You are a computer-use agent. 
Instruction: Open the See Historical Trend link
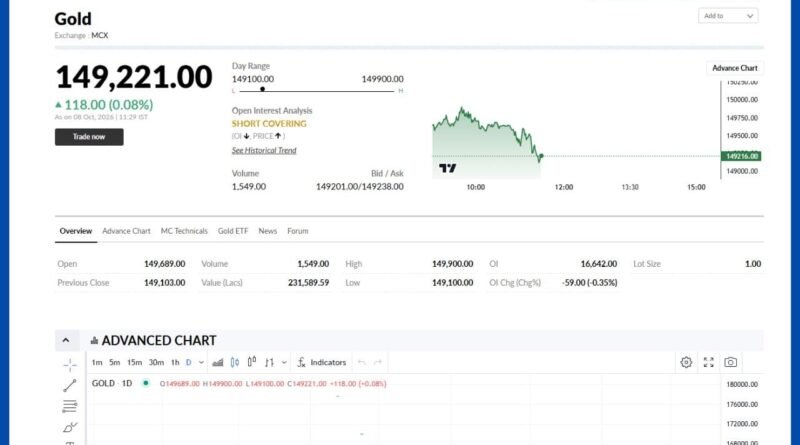tap(264, 150)
